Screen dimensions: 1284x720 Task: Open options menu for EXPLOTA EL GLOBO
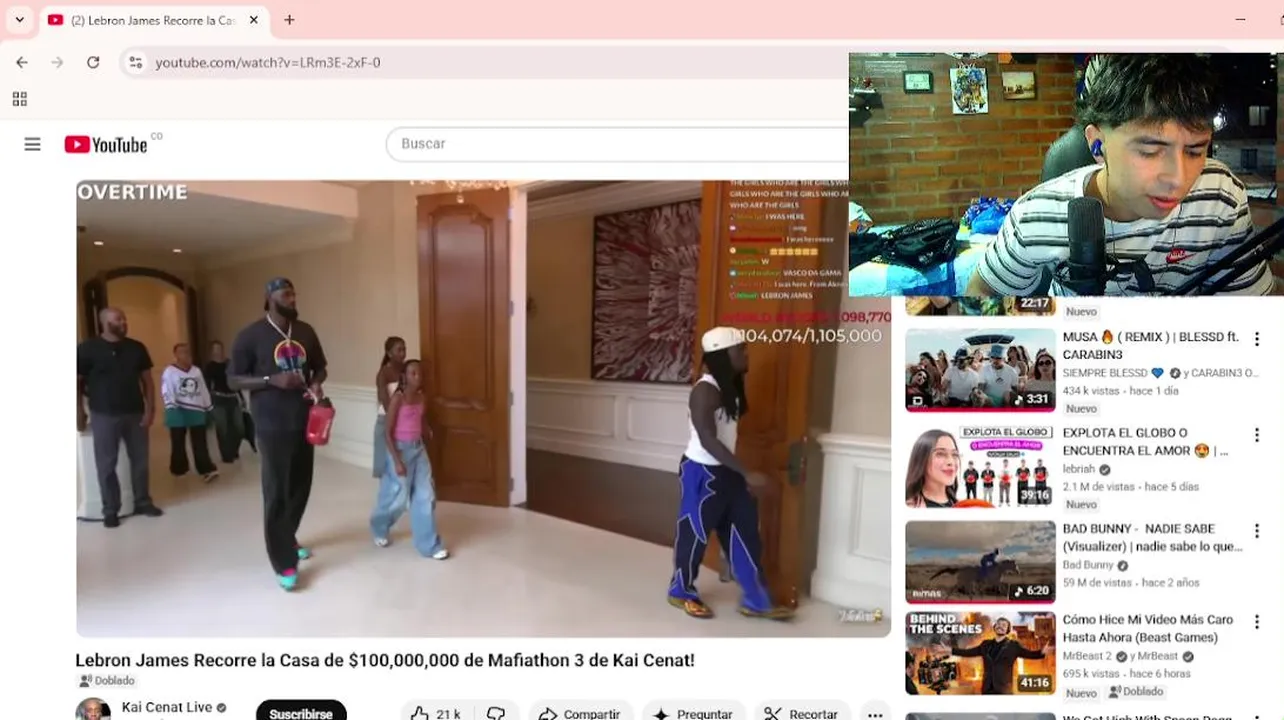pos(1257,435)
